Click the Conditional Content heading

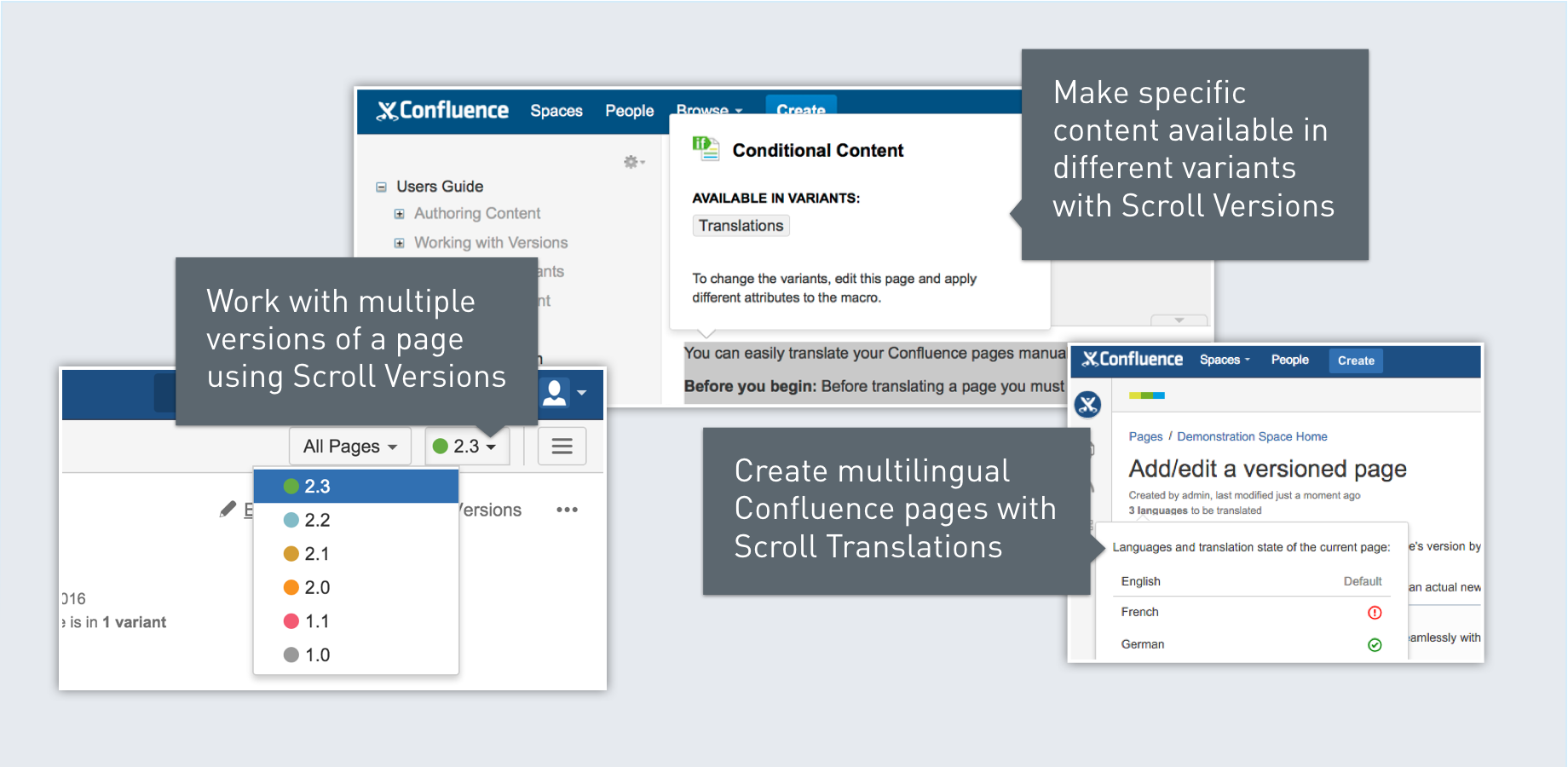pyautogui.click(x=817, y=150)
